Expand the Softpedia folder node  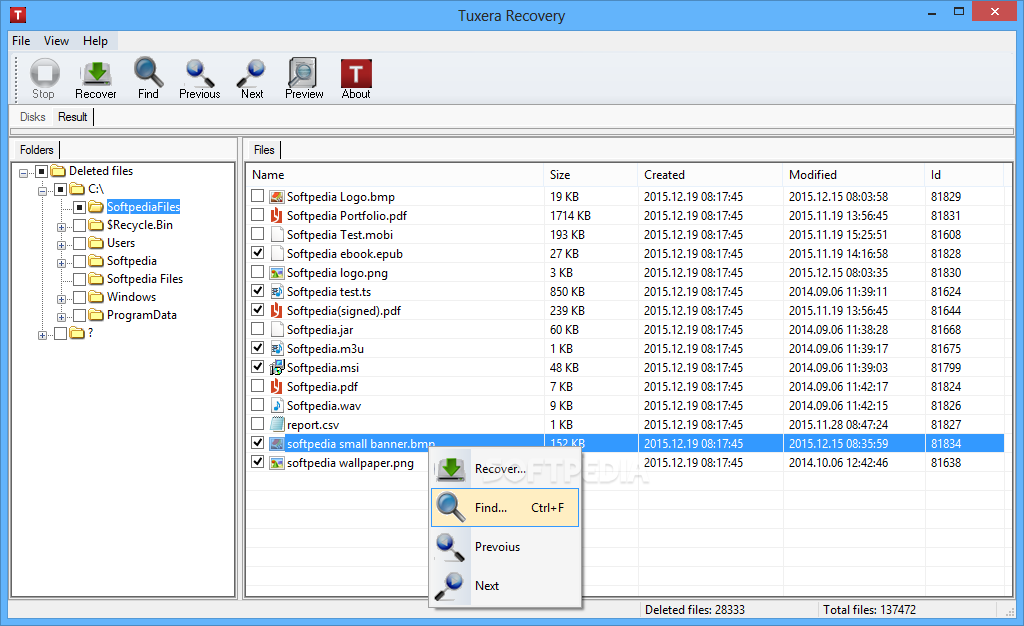pyautogui.click(x=61, y=263)
